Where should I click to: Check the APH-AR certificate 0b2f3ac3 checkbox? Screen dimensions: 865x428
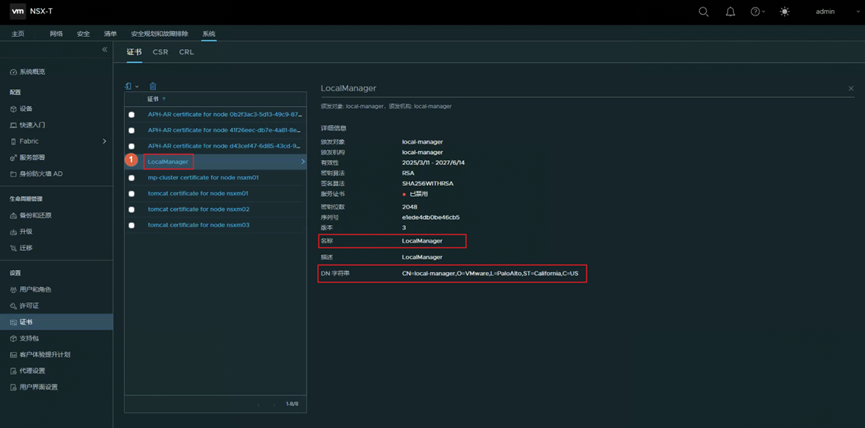131,115
